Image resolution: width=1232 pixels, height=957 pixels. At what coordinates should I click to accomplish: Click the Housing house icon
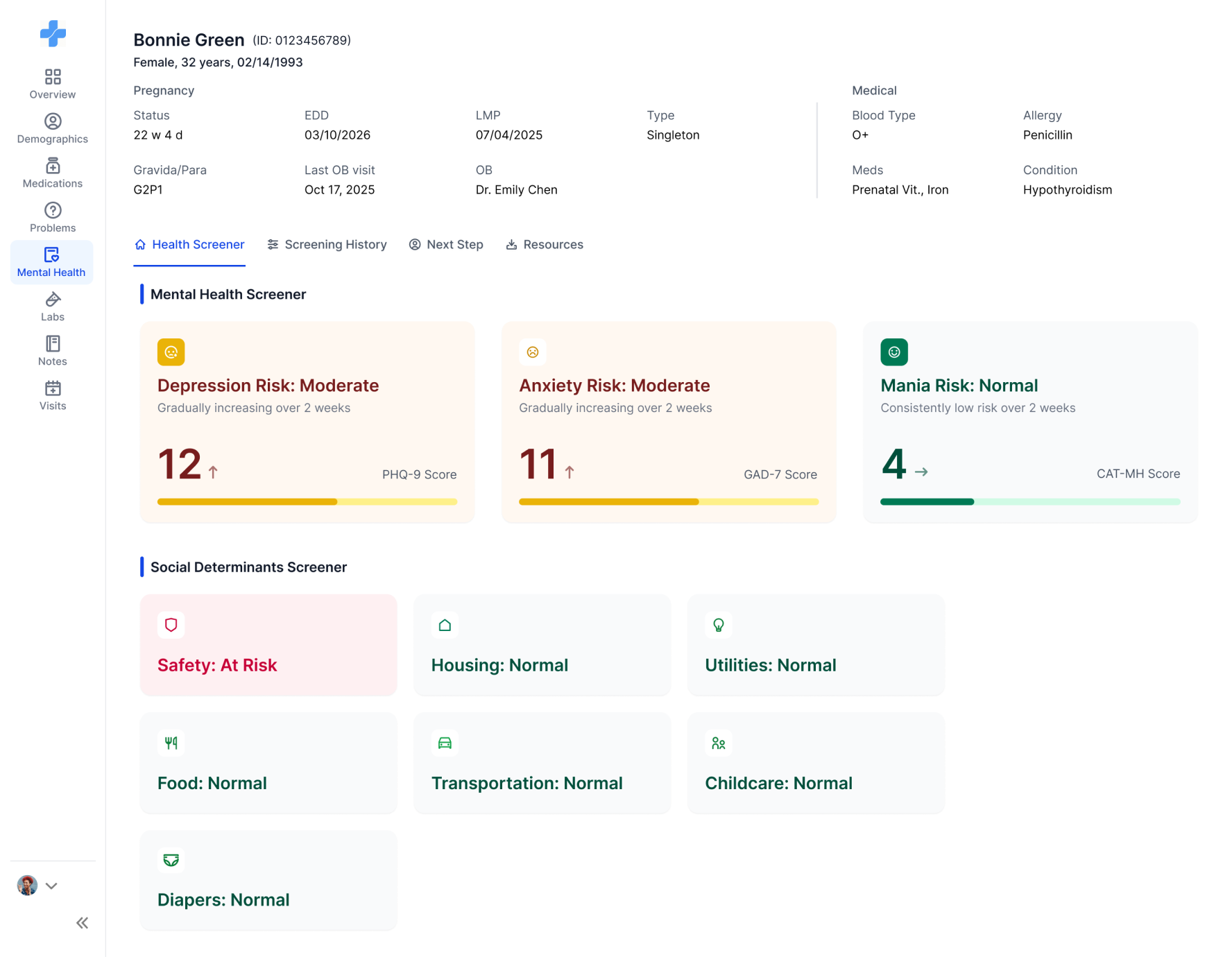pyautogui.click(x=445, y=625)
